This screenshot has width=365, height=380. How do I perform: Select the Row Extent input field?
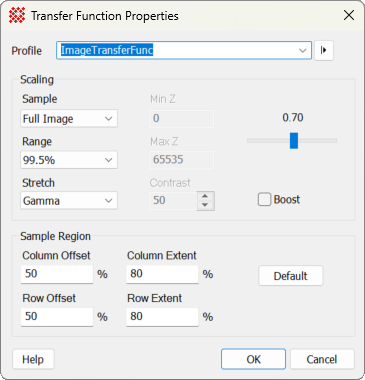[x=162, y=317]
